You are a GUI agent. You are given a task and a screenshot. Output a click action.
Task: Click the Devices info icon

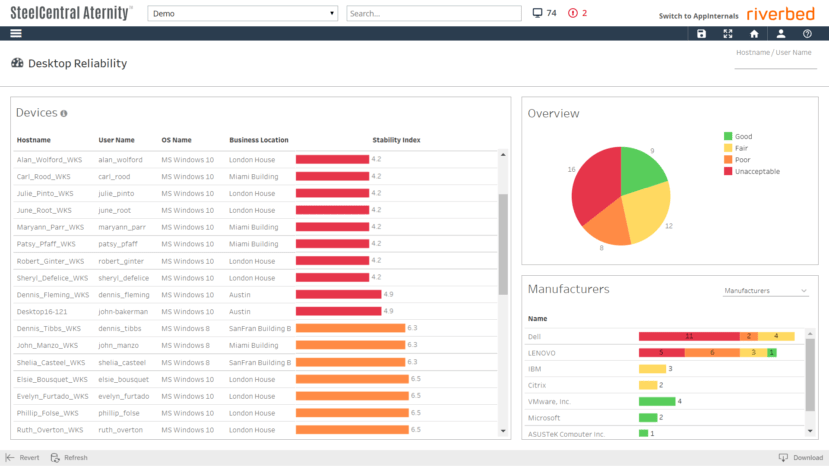click(63, 113)
